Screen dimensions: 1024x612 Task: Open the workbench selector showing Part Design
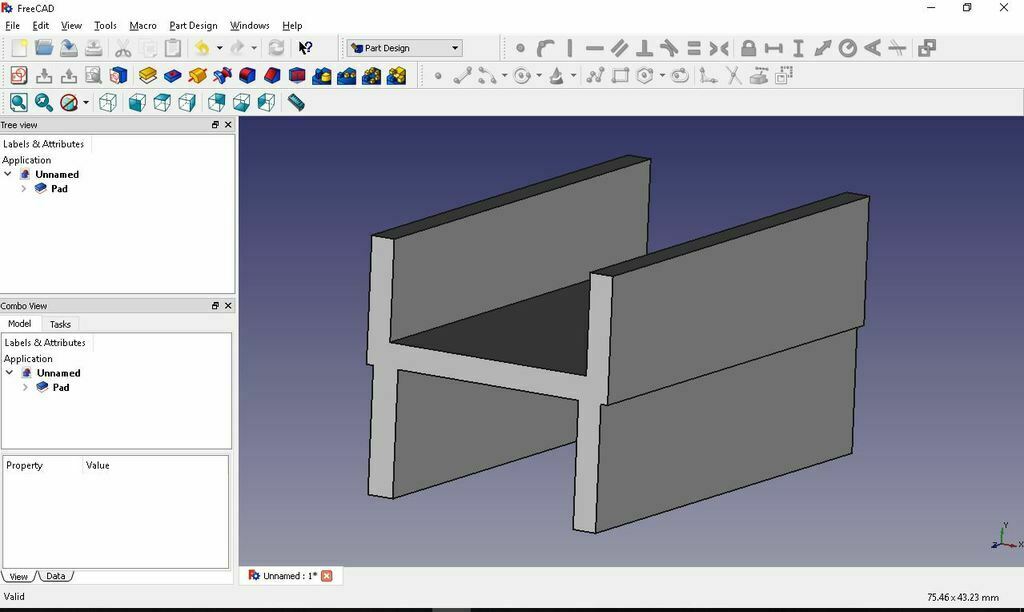[403, 47]
